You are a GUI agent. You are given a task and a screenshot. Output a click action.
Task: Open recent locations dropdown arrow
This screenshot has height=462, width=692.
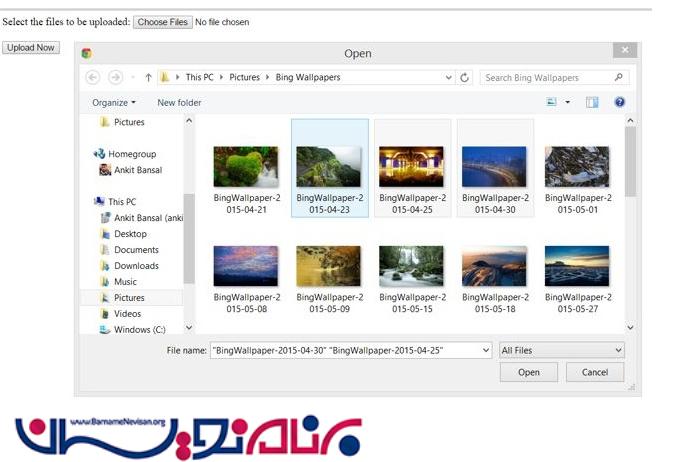(x=133, y=78)
